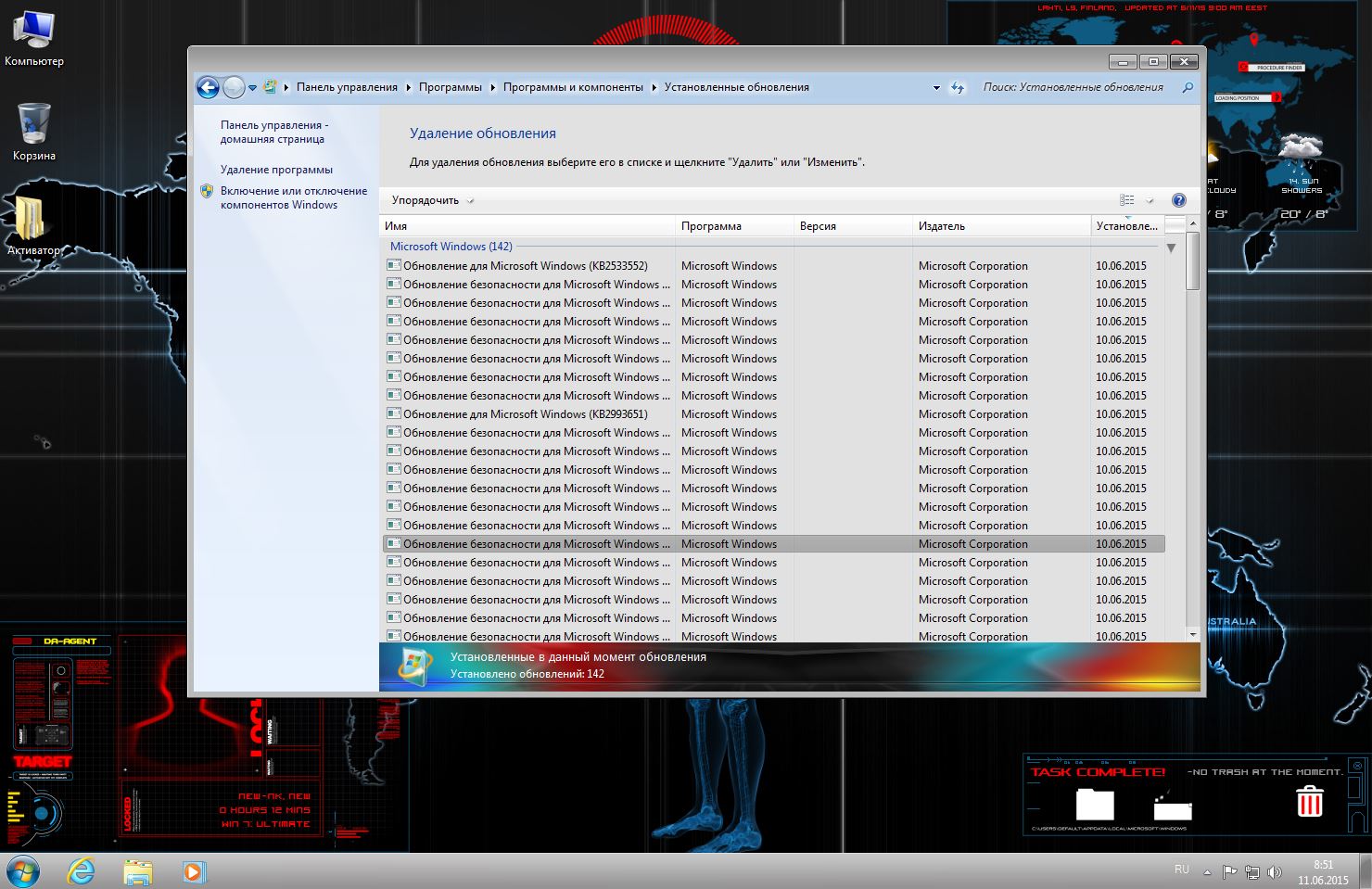Click Установлено обновлений: 142 text
The height and width of the screenshot is (889, 1372).
(527, 674)
